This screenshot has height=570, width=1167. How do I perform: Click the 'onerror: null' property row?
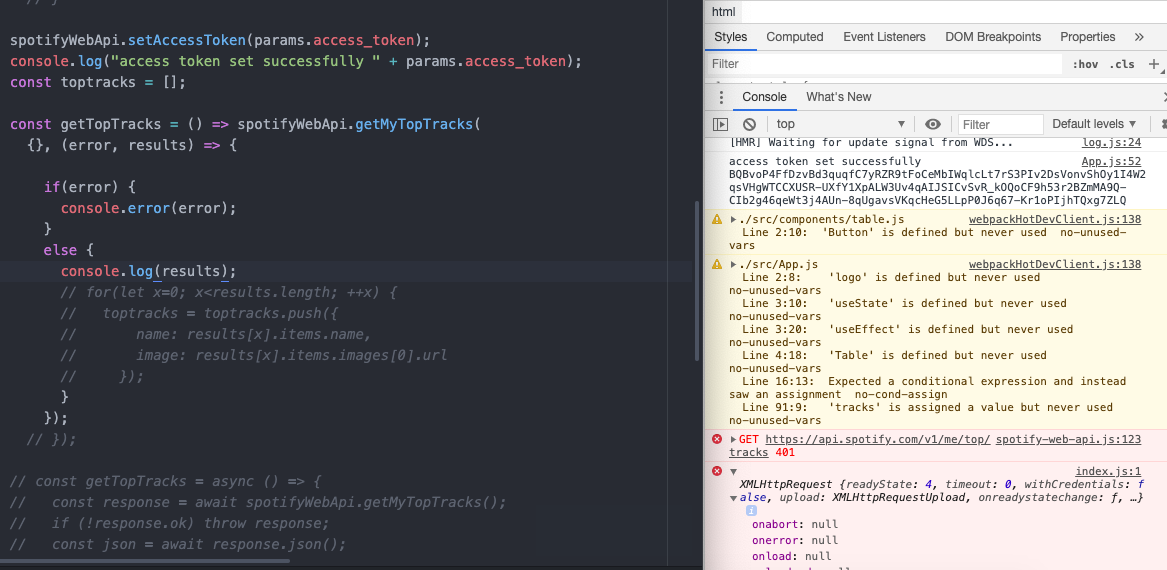pos(795,540)
